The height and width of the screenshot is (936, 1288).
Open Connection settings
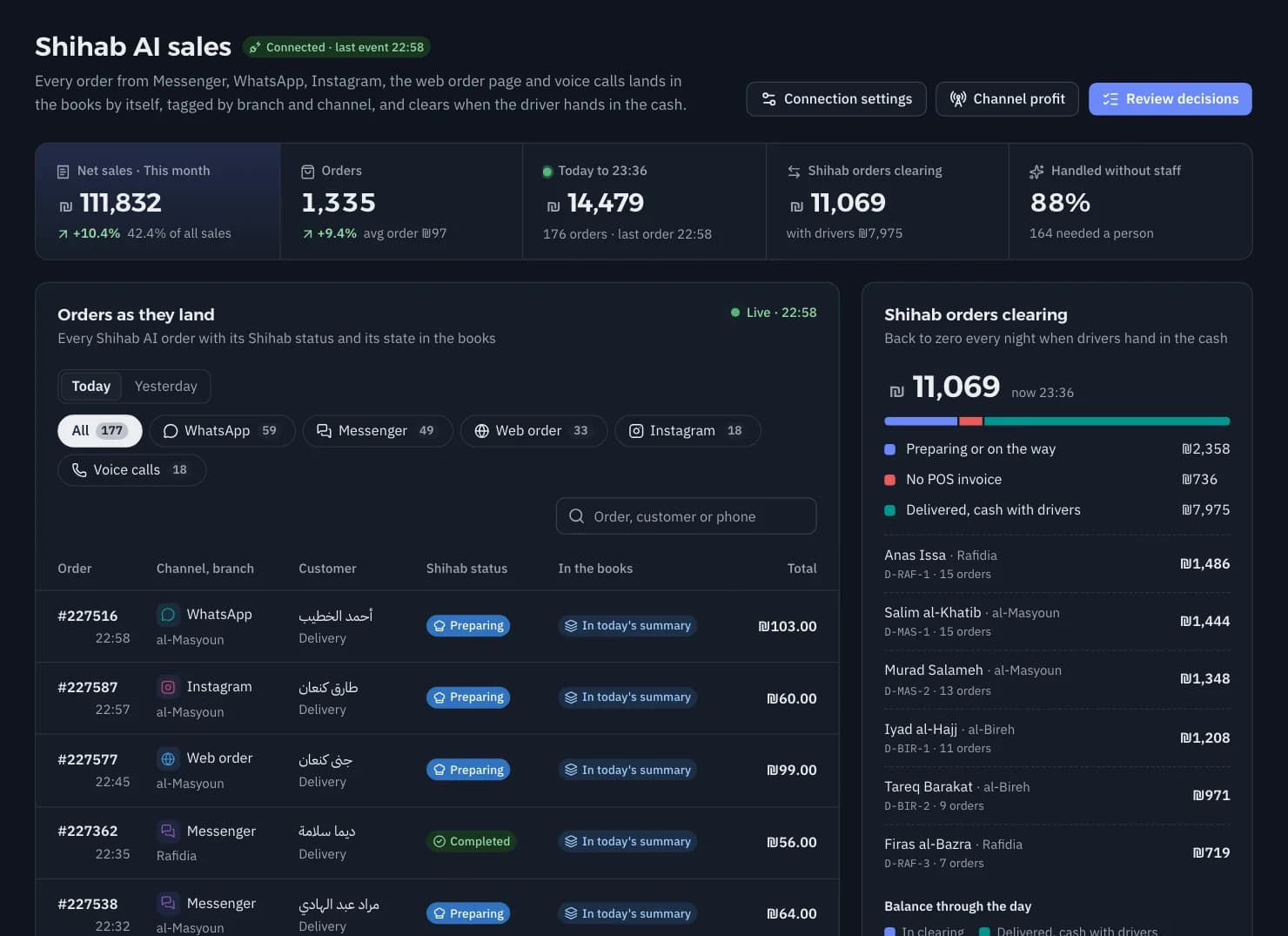pos(837,99)
